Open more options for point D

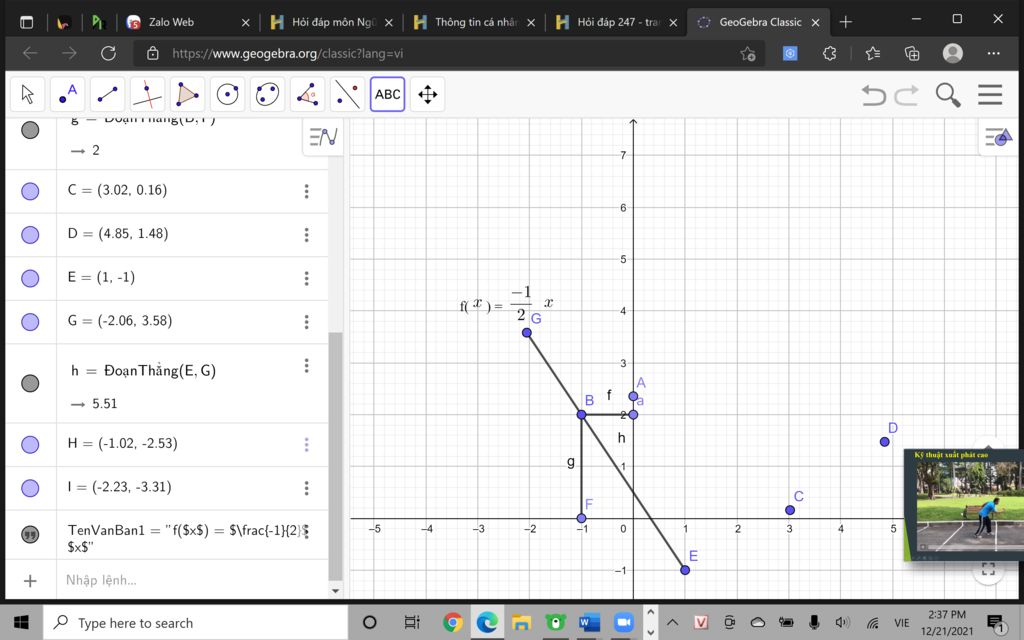pyautogui.click(x=306, y=235)
